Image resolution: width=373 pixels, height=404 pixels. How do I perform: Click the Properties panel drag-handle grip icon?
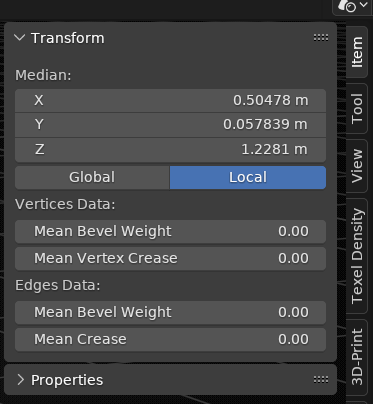[x=321, y=380]
